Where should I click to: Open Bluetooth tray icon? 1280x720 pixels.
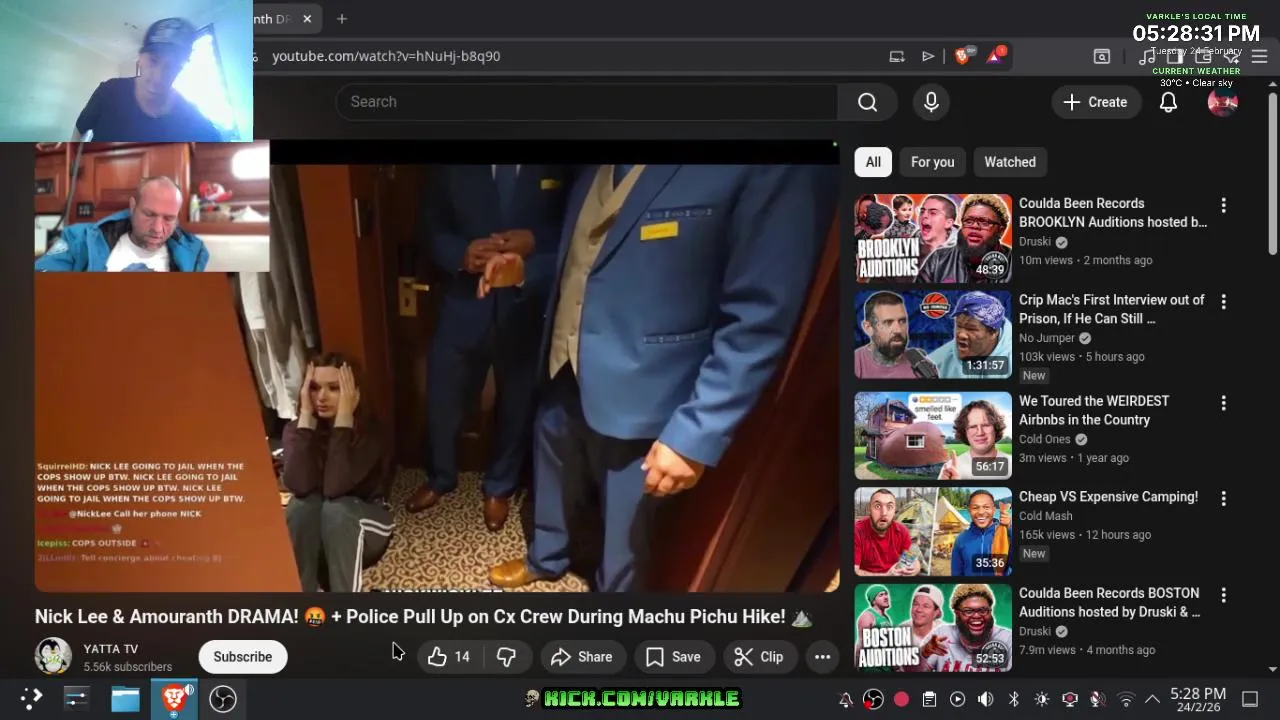coord(1013,699)
